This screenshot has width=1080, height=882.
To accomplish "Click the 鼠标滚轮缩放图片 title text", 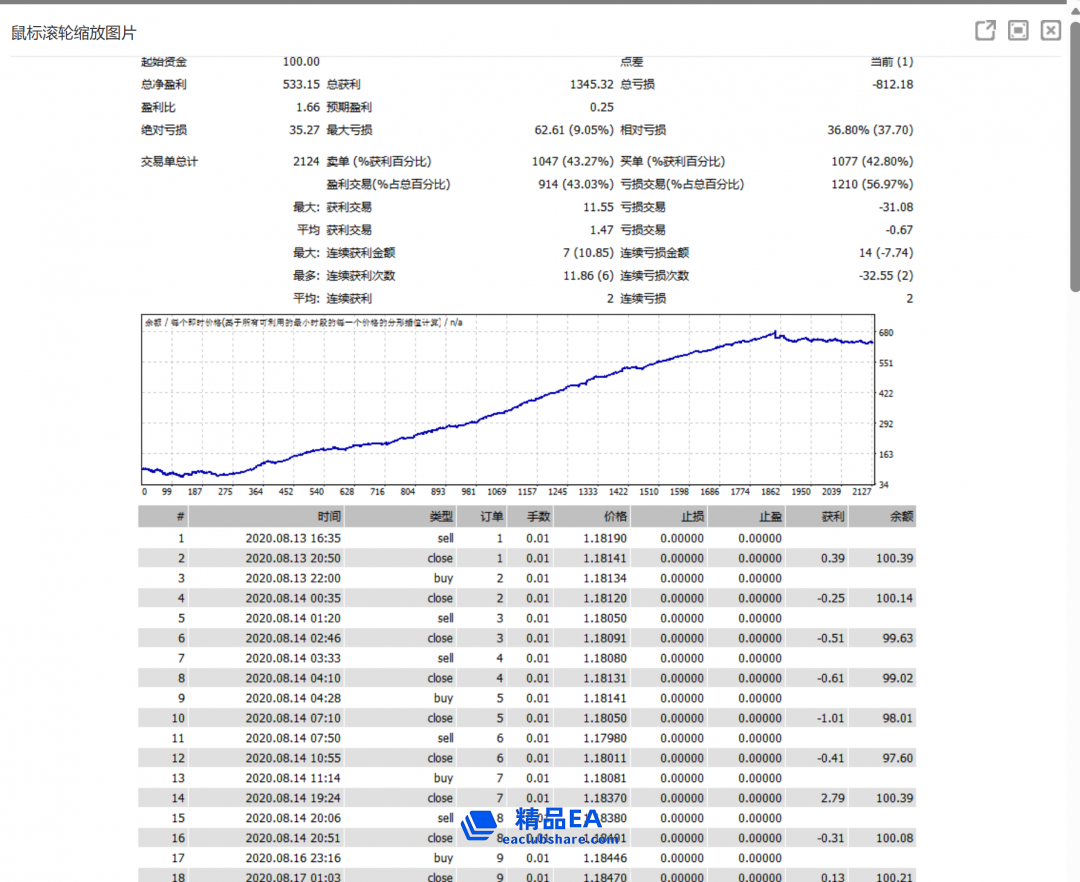I will coord(74,33).
